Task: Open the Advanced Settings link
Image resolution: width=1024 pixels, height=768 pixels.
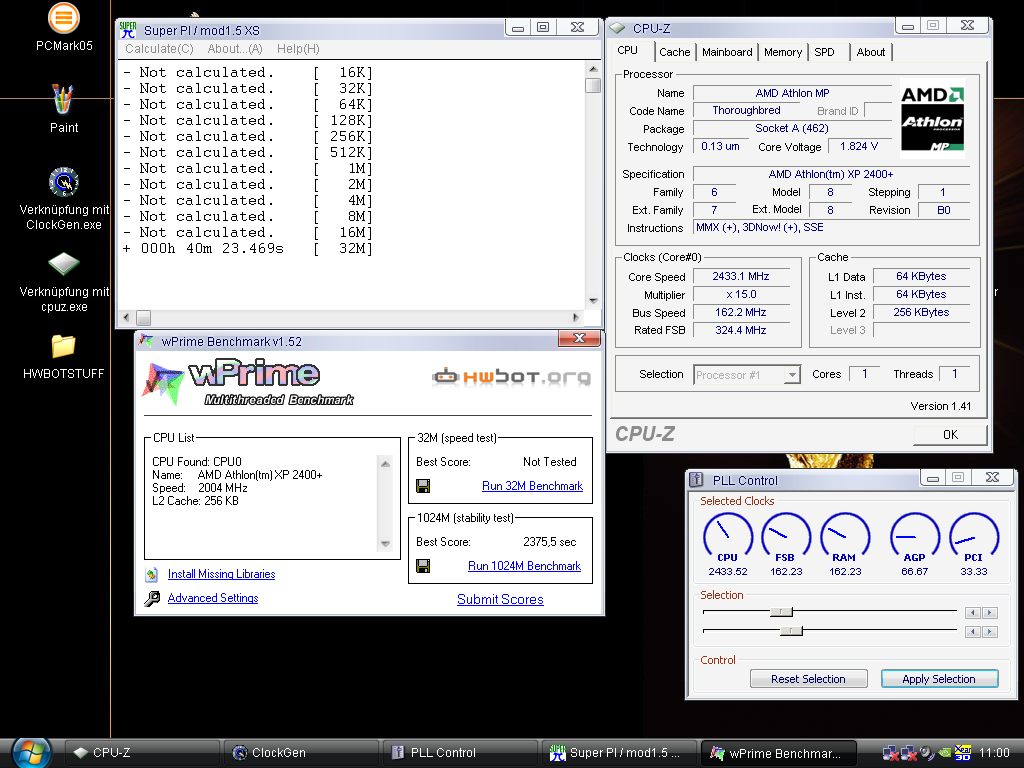Action: (x=213, y=598)
